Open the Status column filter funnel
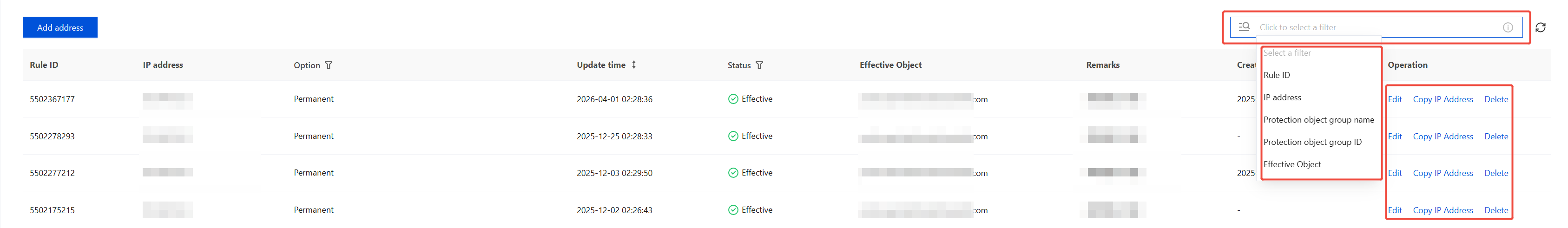Image resolution: width=1568 pixels, height=228 pixels. pyautogui.click(x=759, y=65)
